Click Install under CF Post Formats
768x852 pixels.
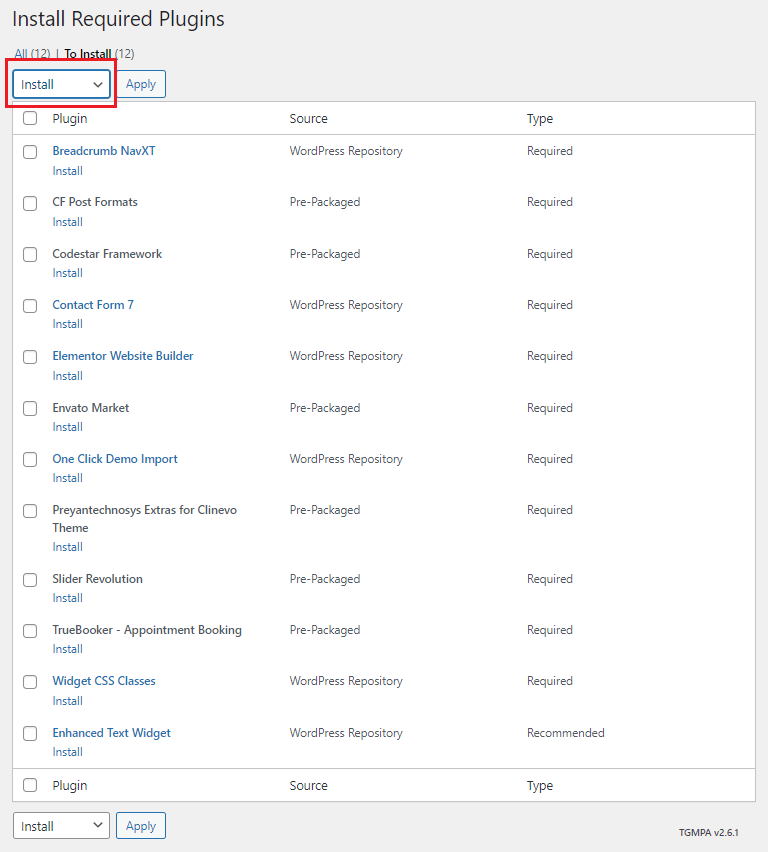click(x=67, y=222)
